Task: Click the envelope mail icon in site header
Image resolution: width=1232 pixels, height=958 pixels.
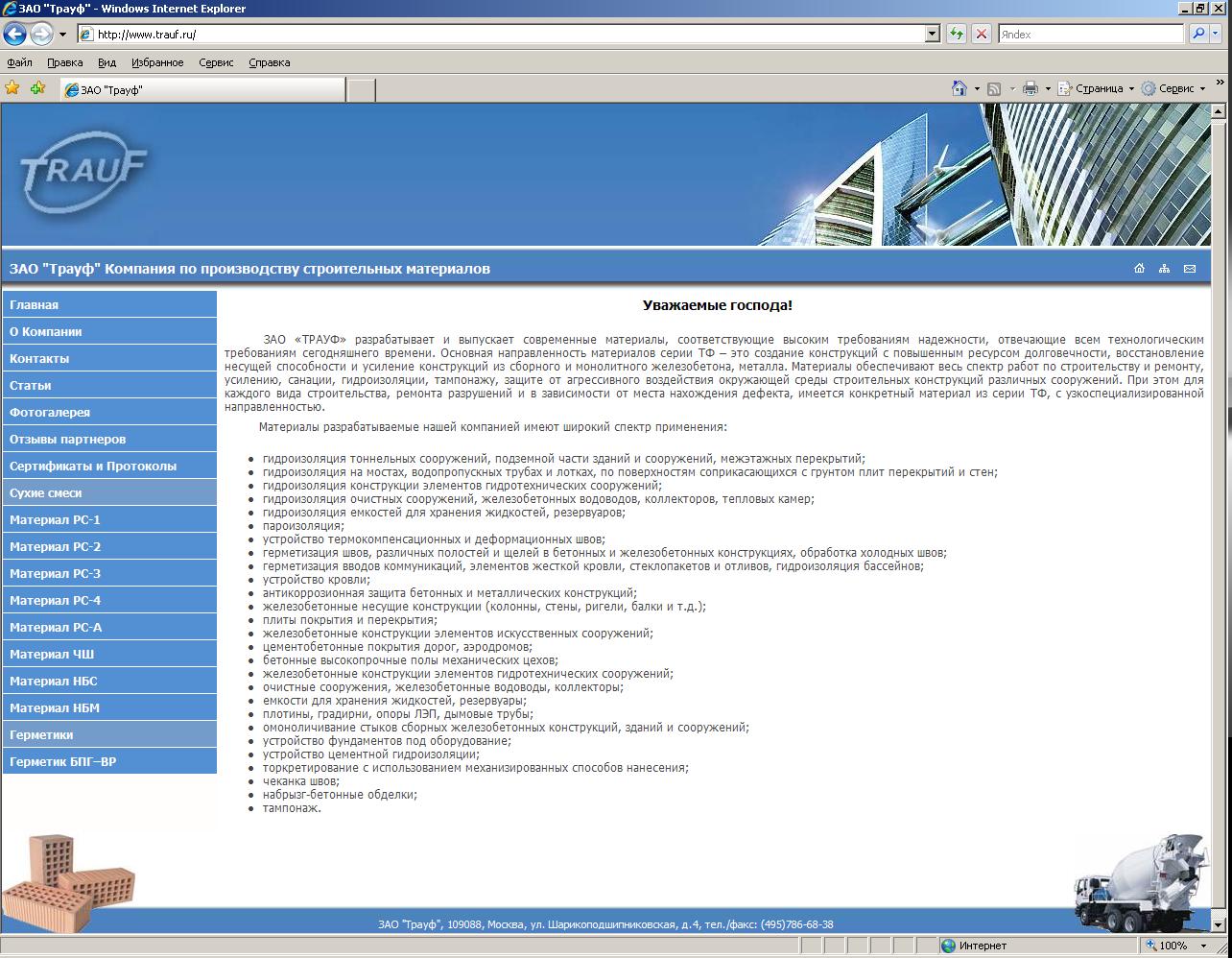Action: point(1190,269)
